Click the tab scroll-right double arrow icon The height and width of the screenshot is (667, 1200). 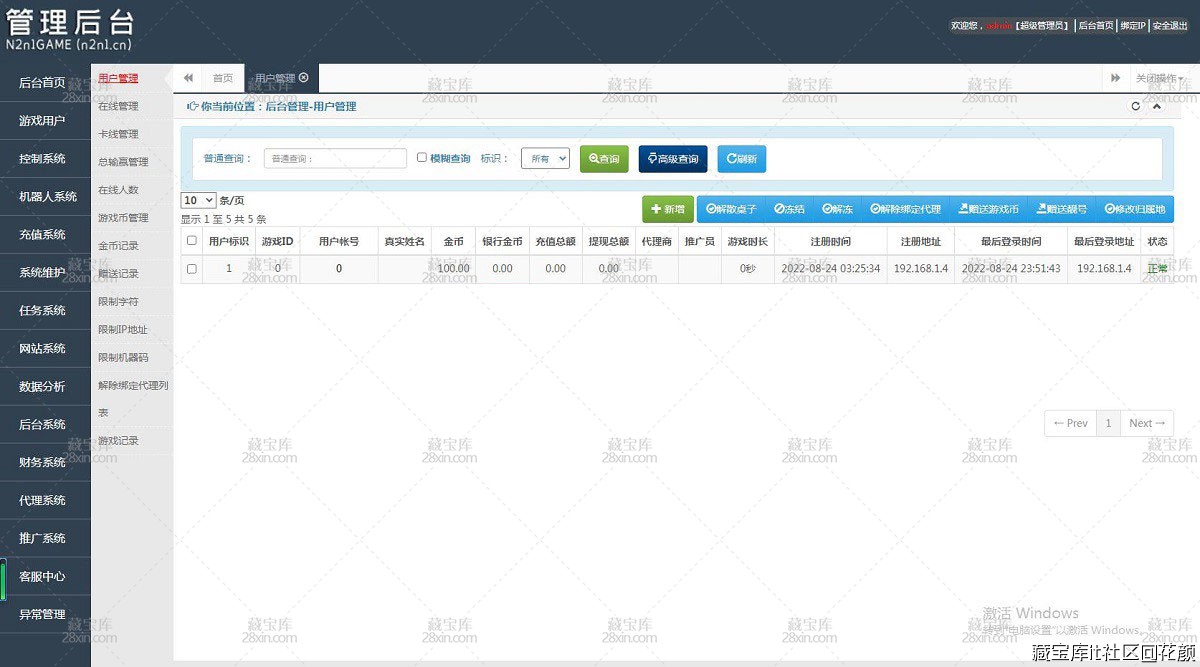tap(1115, 78)
